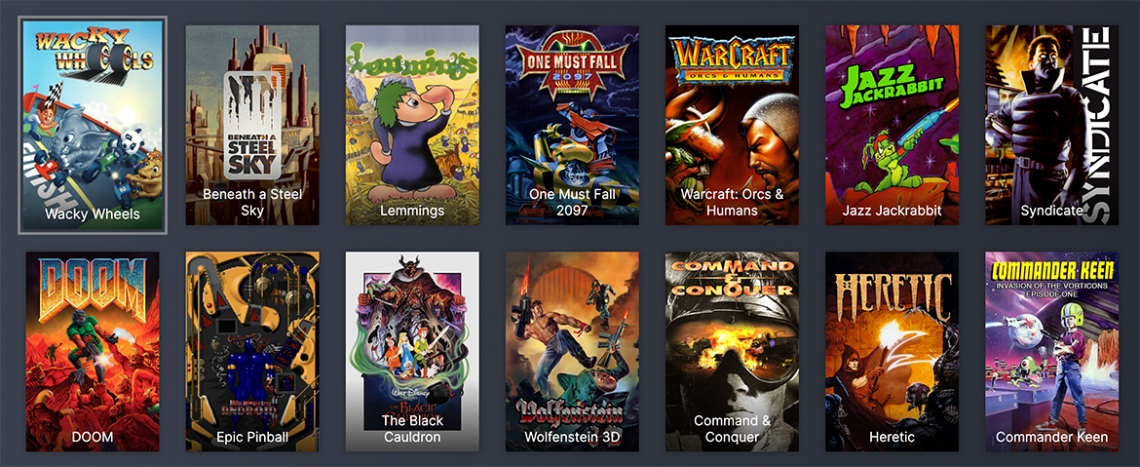Click the "Lemmings" title text

click(x=412, y=211)
